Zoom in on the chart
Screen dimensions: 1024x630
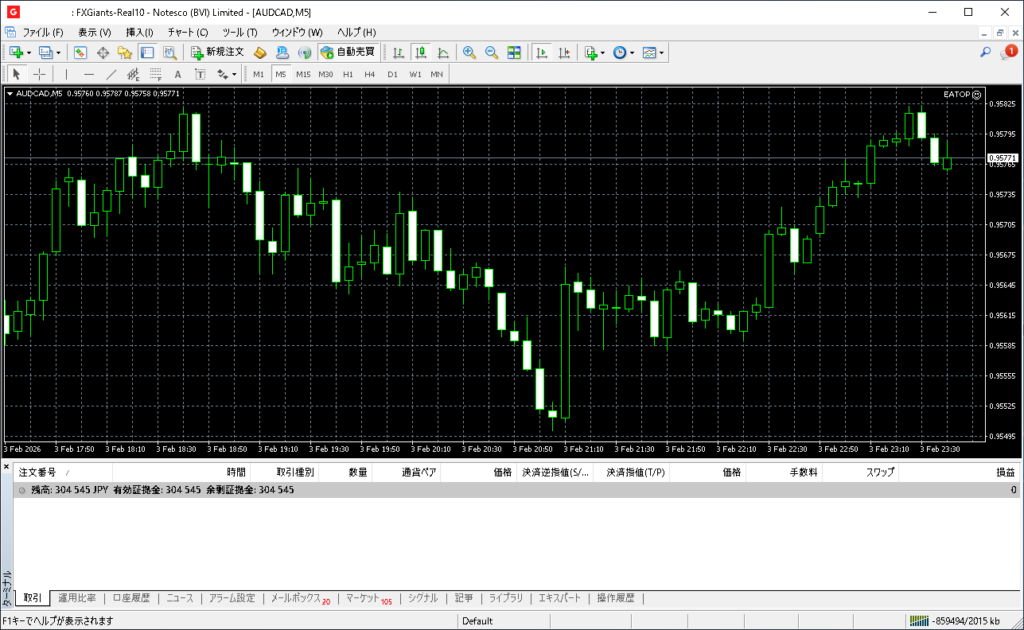(468, 52)
